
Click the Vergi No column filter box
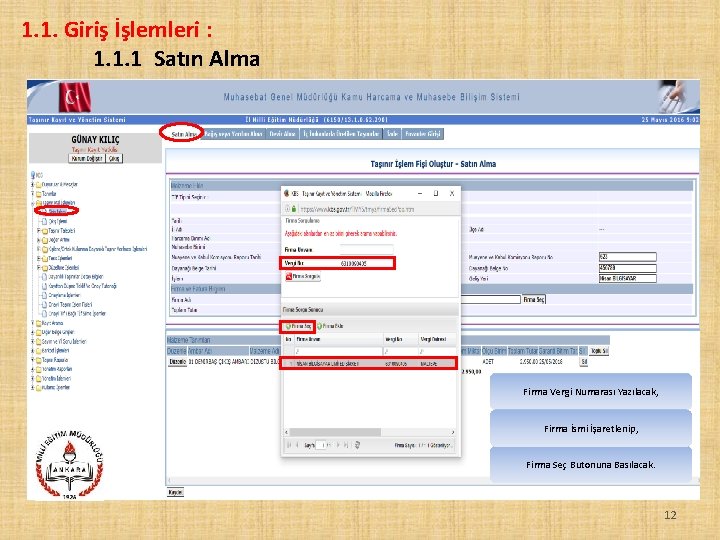pyautogui.click(x=400, y=351)
